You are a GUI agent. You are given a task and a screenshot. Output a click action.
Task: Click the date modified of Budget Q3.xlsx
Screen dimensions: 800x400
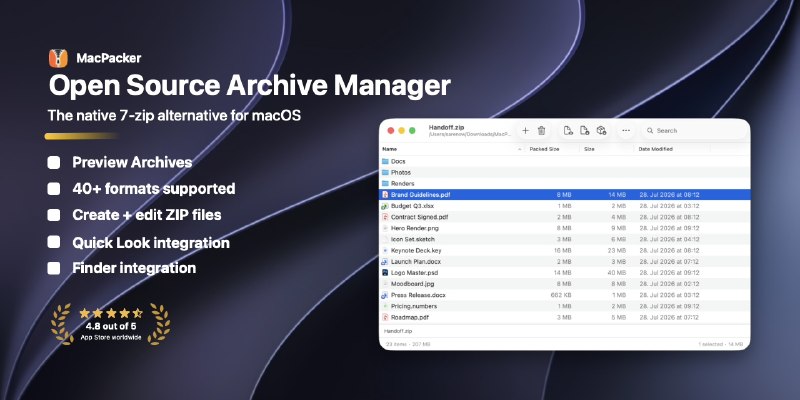[x=669, y=206]
